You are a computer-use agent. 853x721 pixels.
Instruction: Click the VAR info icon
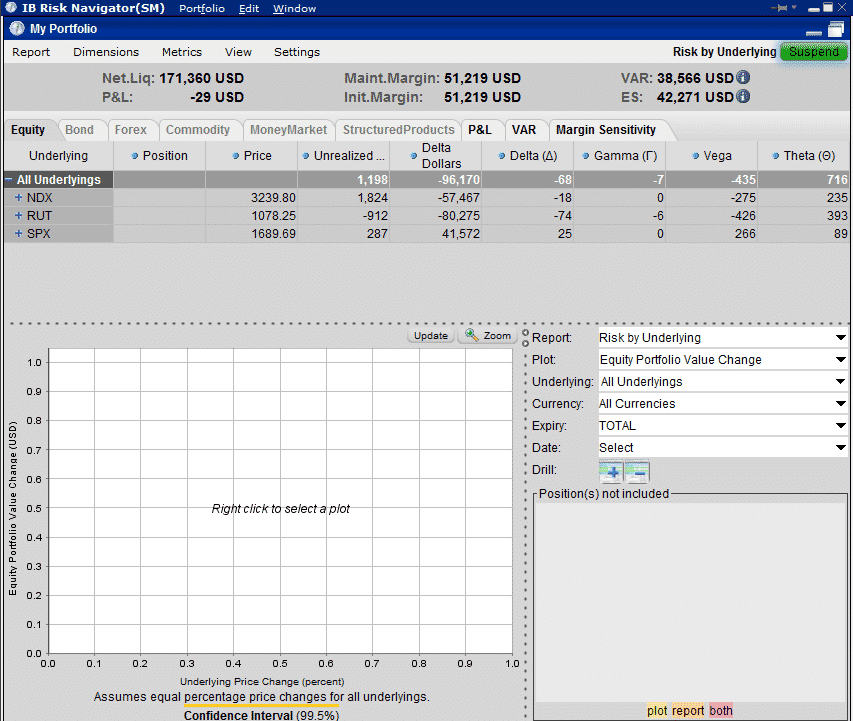tap(743, 78)
